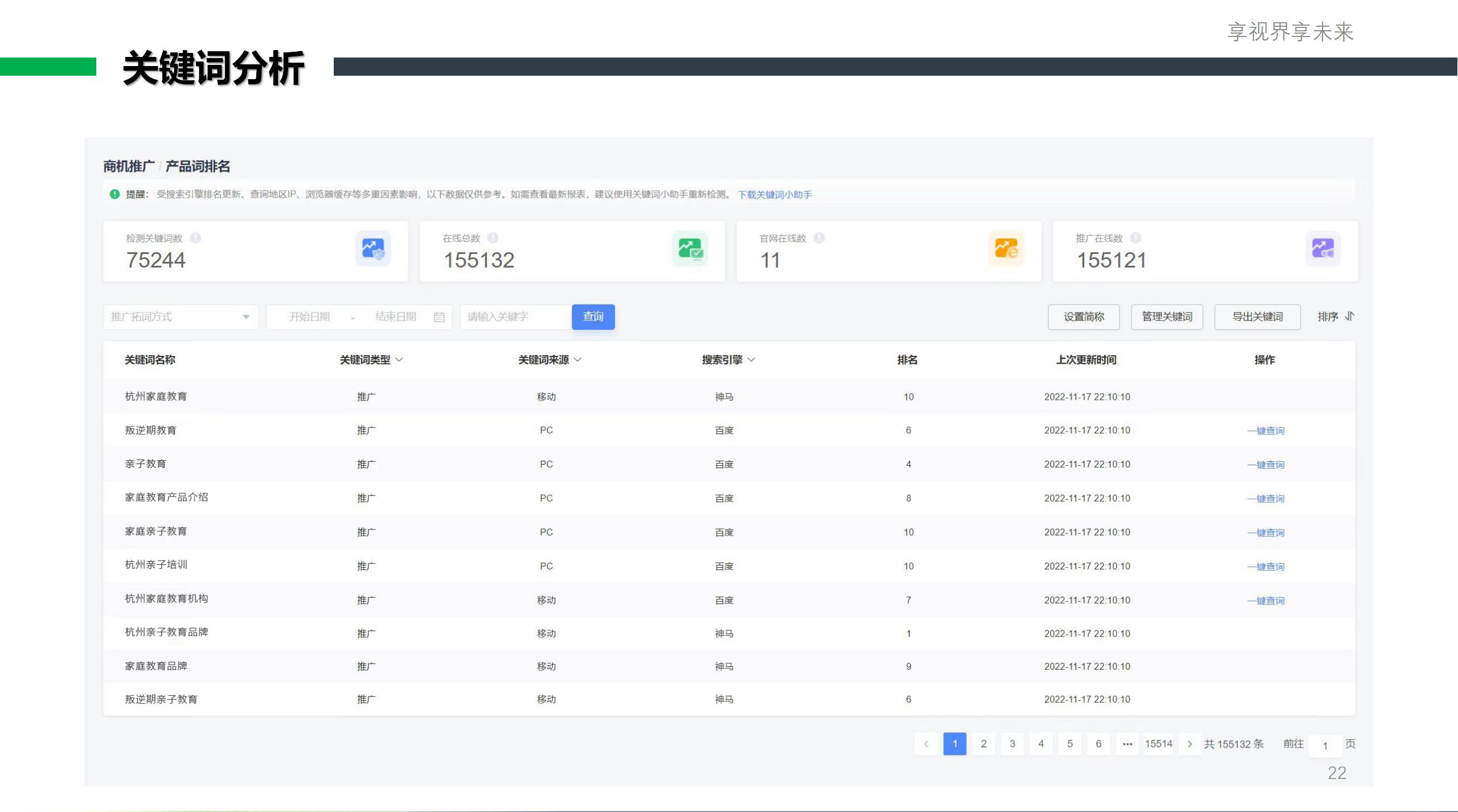Image resolution: width=1458 pixels, height=812 pixels.
Task: Click the purple 推广在线数 chart icon
Action: [x=1322, y=249]
